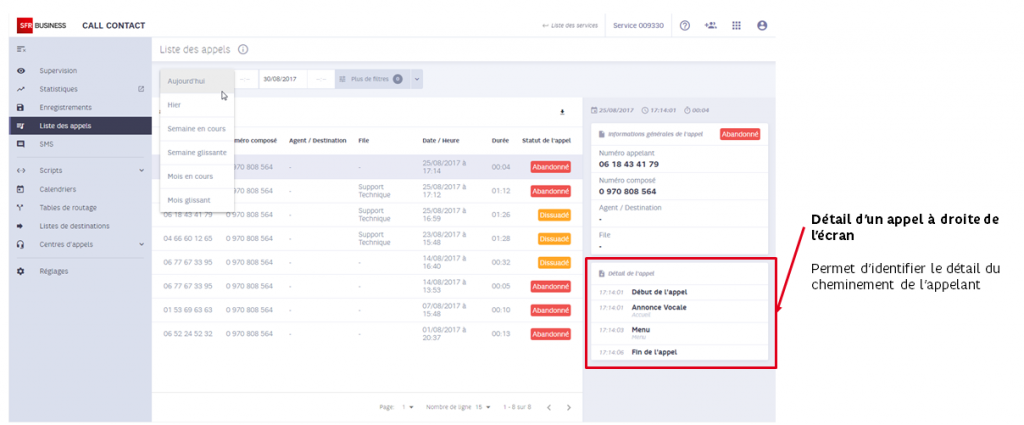
Task: Go to next page arrow
Action: [568, 407]
